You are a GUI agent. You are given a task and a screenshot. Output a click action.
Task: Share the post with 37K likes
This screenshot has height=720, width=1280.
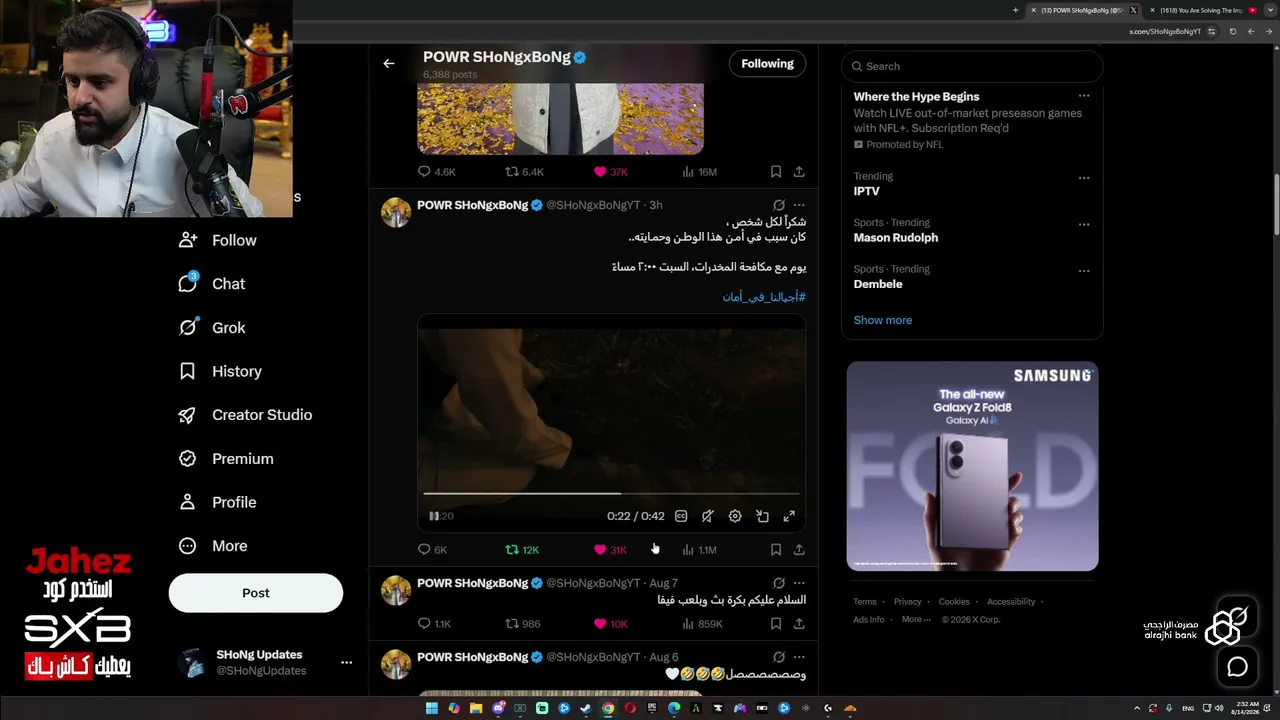coord(799,172)
